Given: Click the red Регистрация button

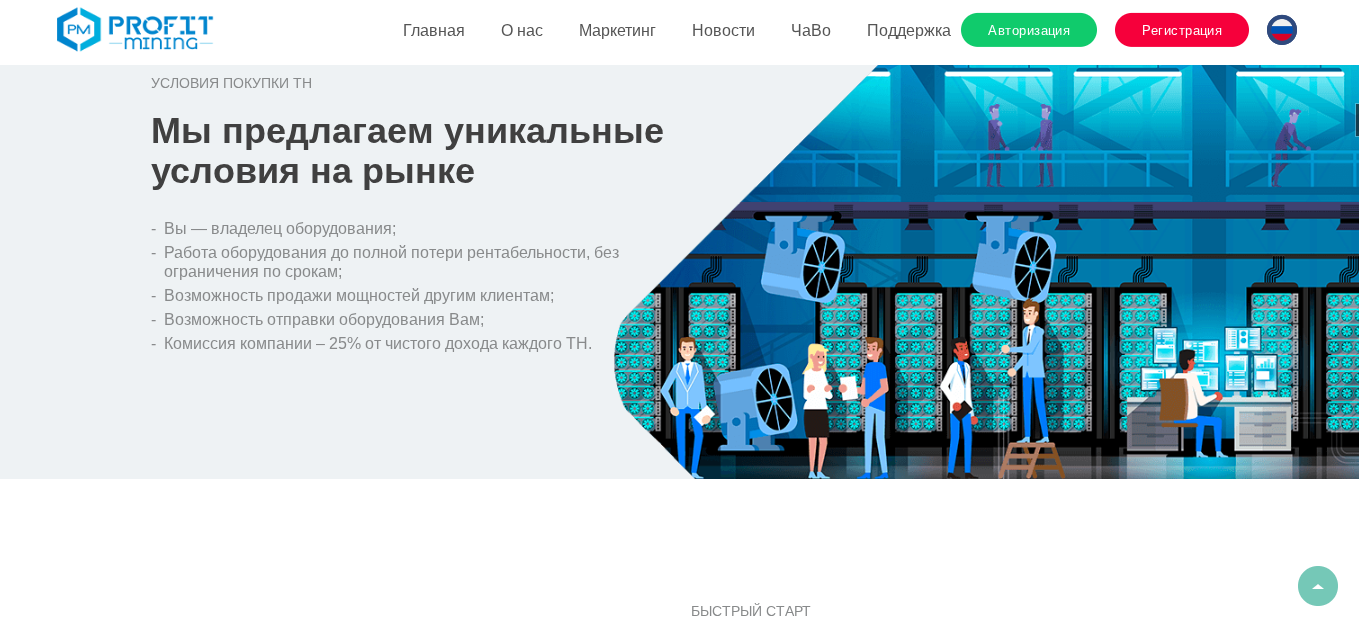Looking at the screenshot, I should [1182, 30].
